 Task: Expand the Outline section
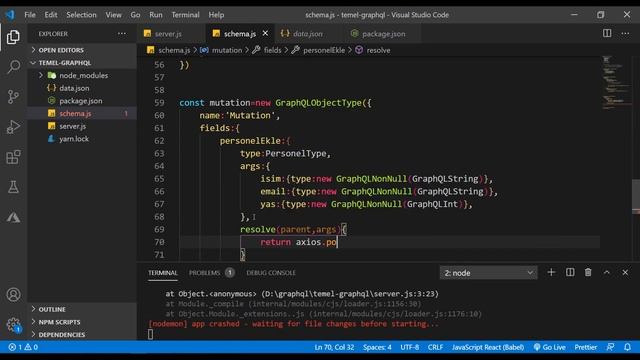coord(82,309)
